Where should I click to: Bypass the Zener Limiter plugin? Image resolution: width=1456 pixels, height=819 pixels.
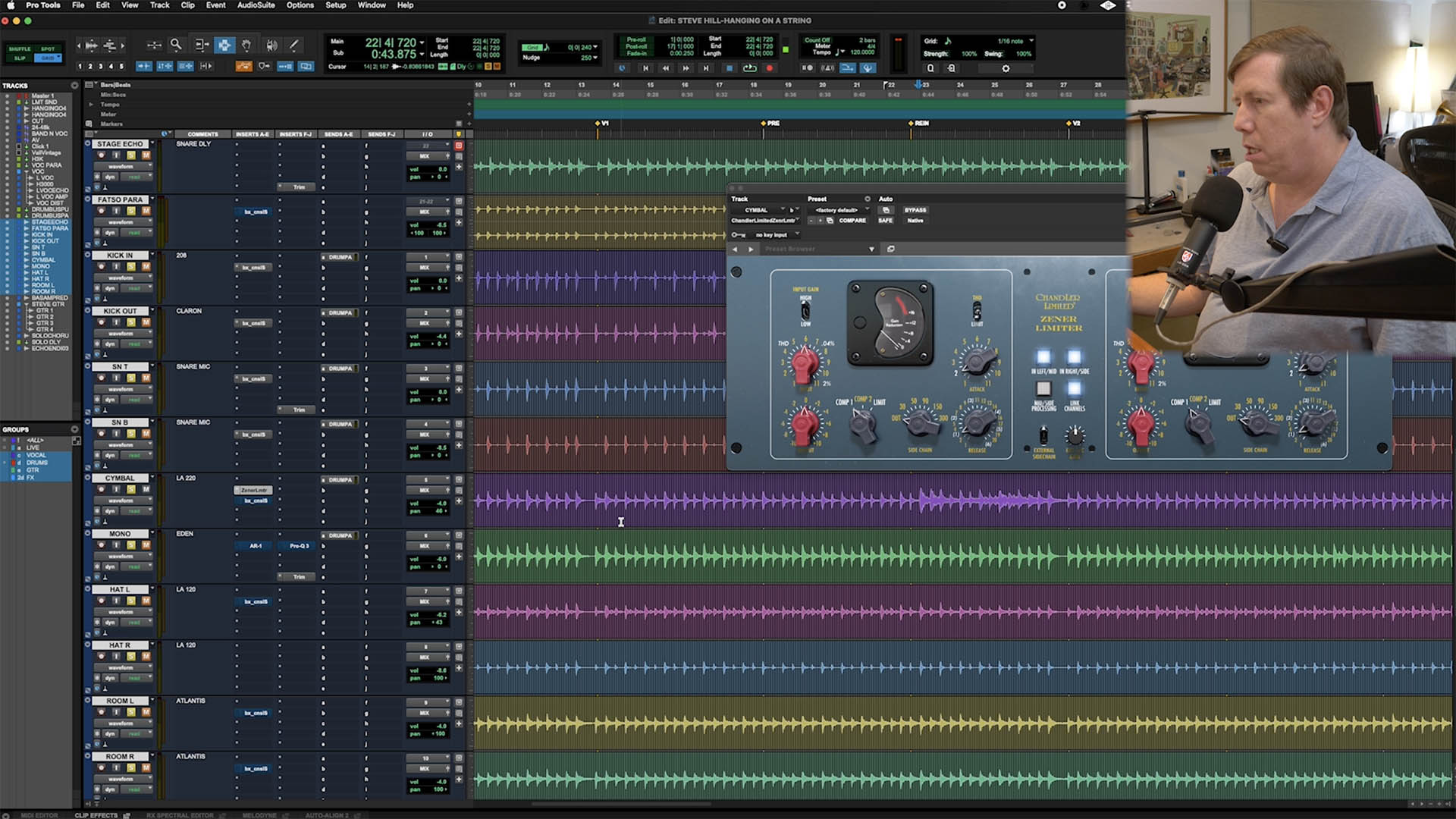(x=915, y=210)
